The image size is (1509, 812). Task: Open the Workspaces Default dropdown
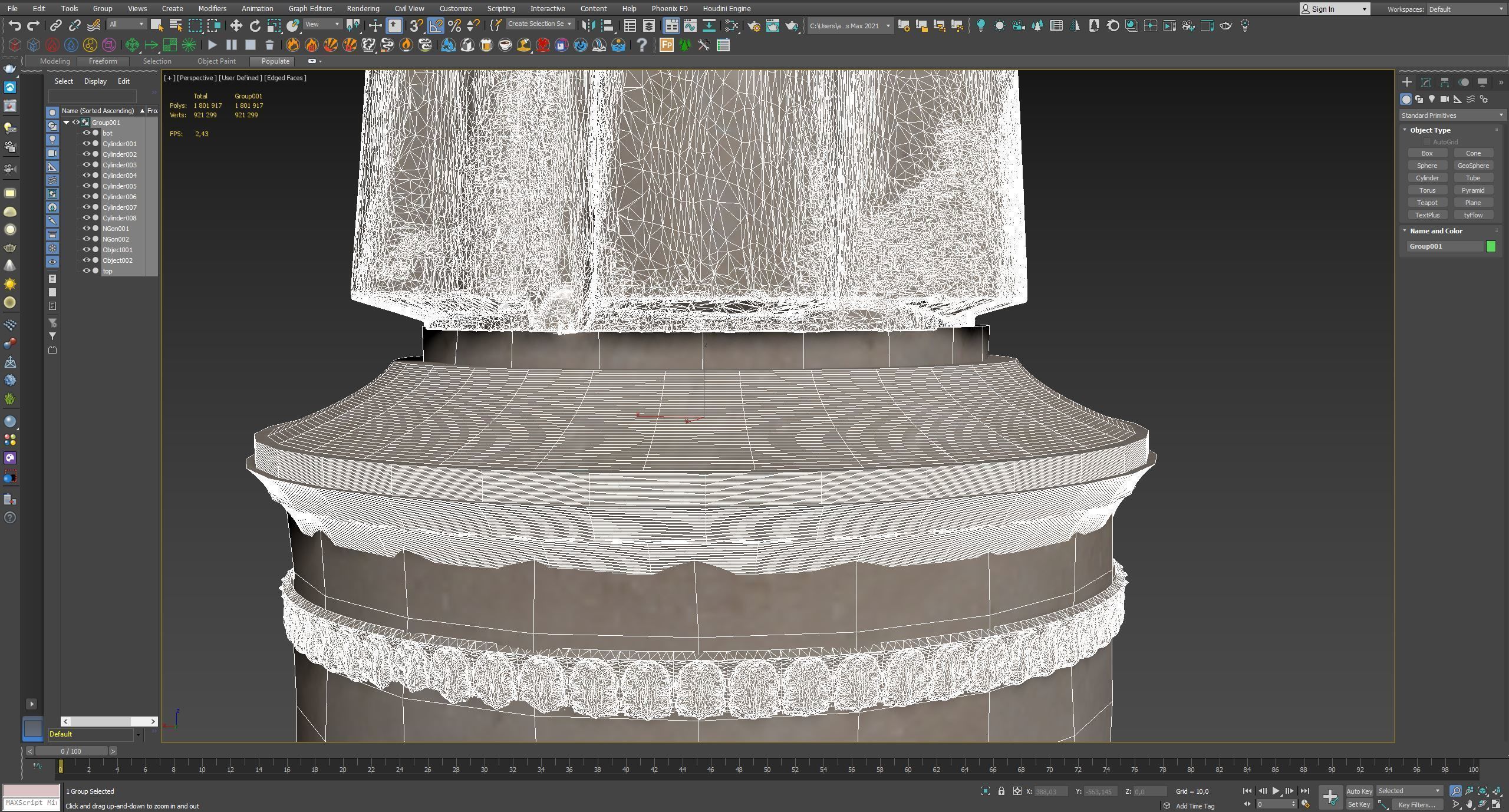click(x=1465, y=9)
